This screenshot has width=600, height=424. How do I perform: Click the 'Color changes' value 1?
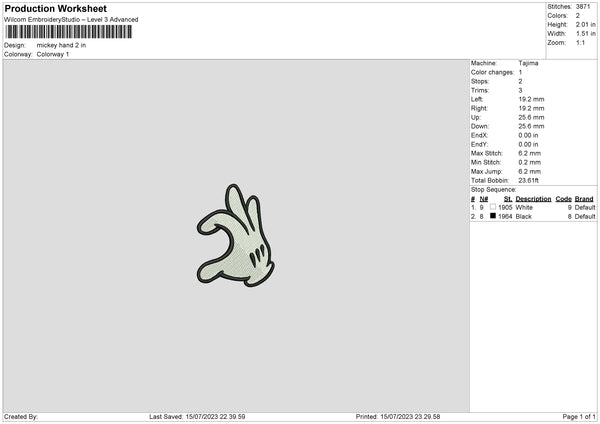tap(520, 72)
